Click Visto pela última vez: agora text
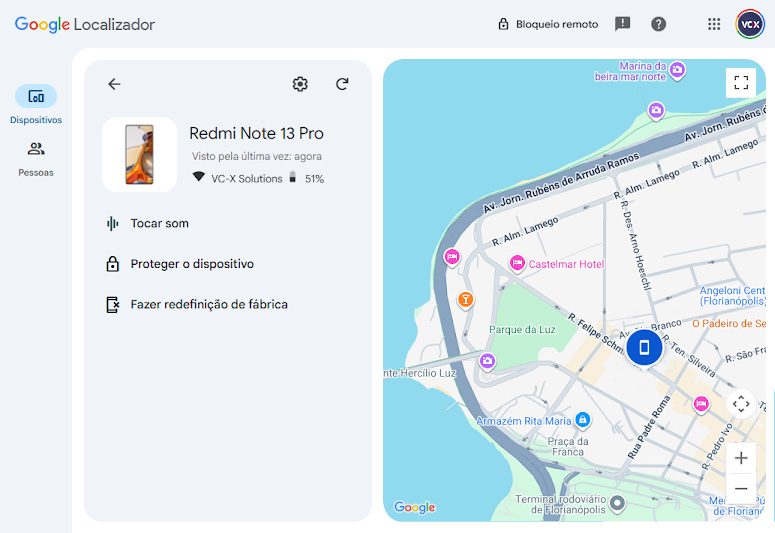Viewport: 775px width, 533px height. [257, 156]
